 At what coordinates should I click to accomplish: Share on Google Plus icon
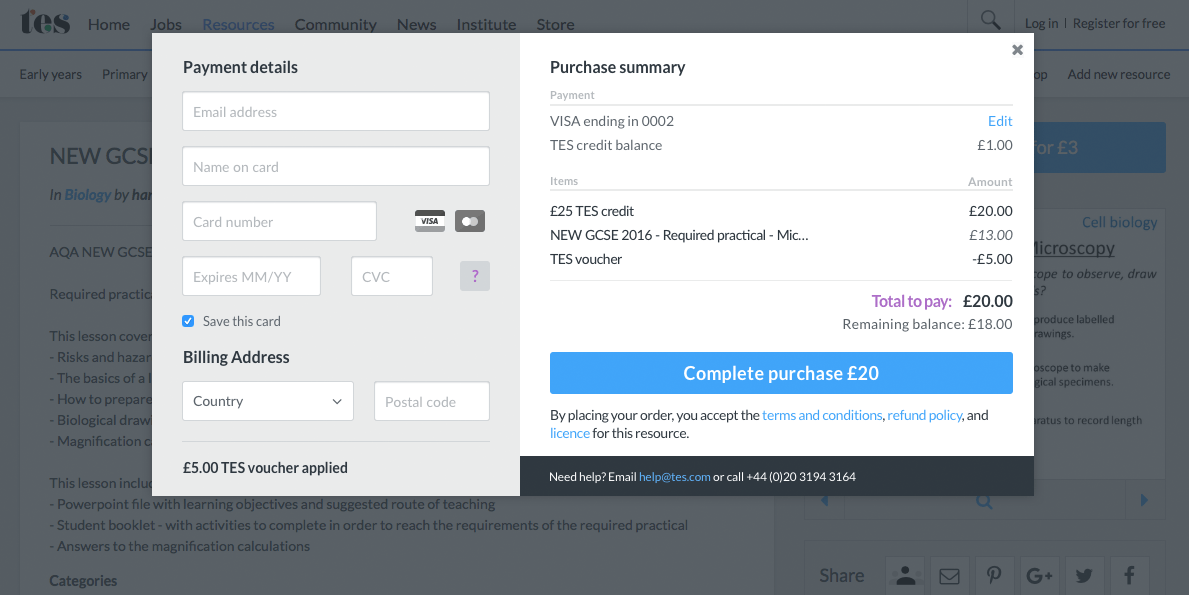pos(1039,576)
